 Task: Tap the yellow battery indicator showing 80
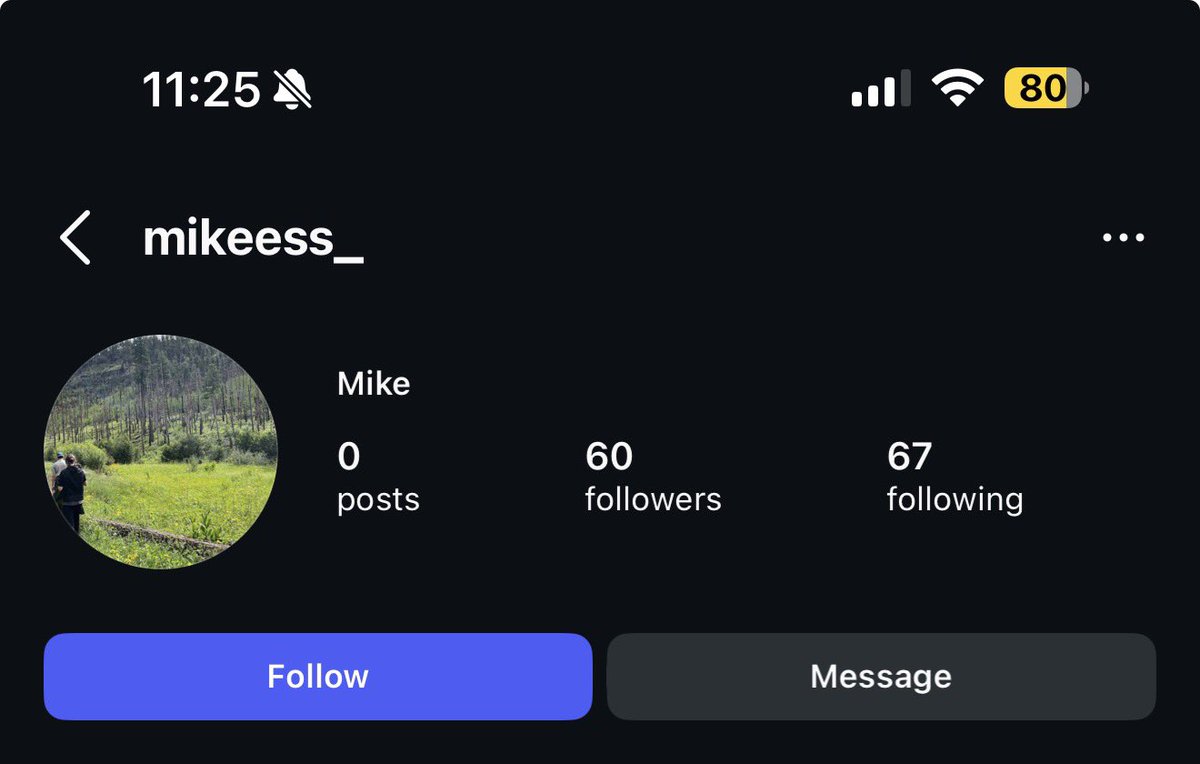coord(1046,89)
